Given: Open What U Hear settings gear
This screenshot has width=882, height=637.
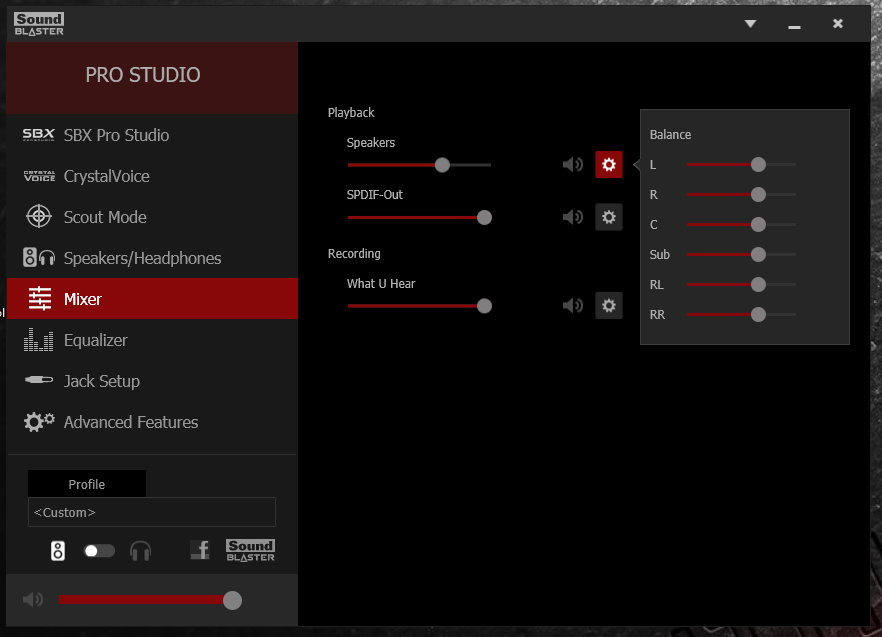Looking at the screenshot, I should click(609, 306).
